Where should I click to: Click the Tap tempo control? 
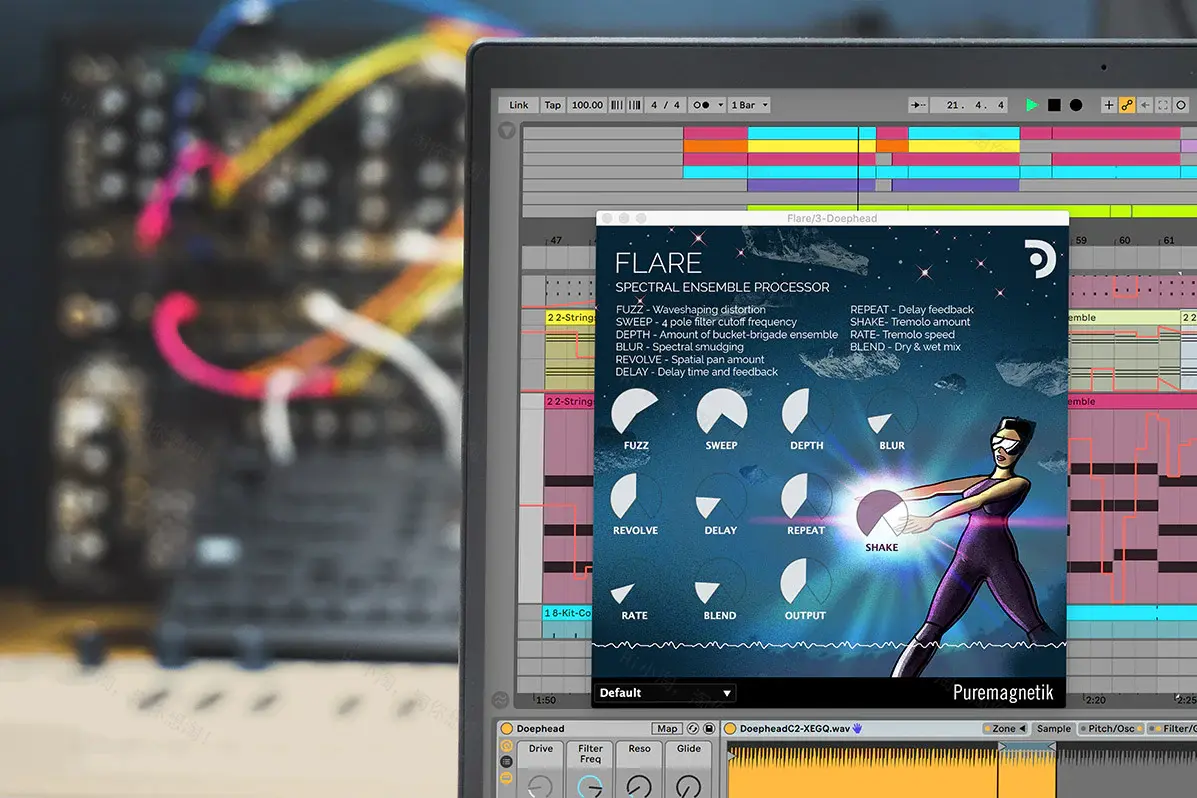tap(552, 104)
